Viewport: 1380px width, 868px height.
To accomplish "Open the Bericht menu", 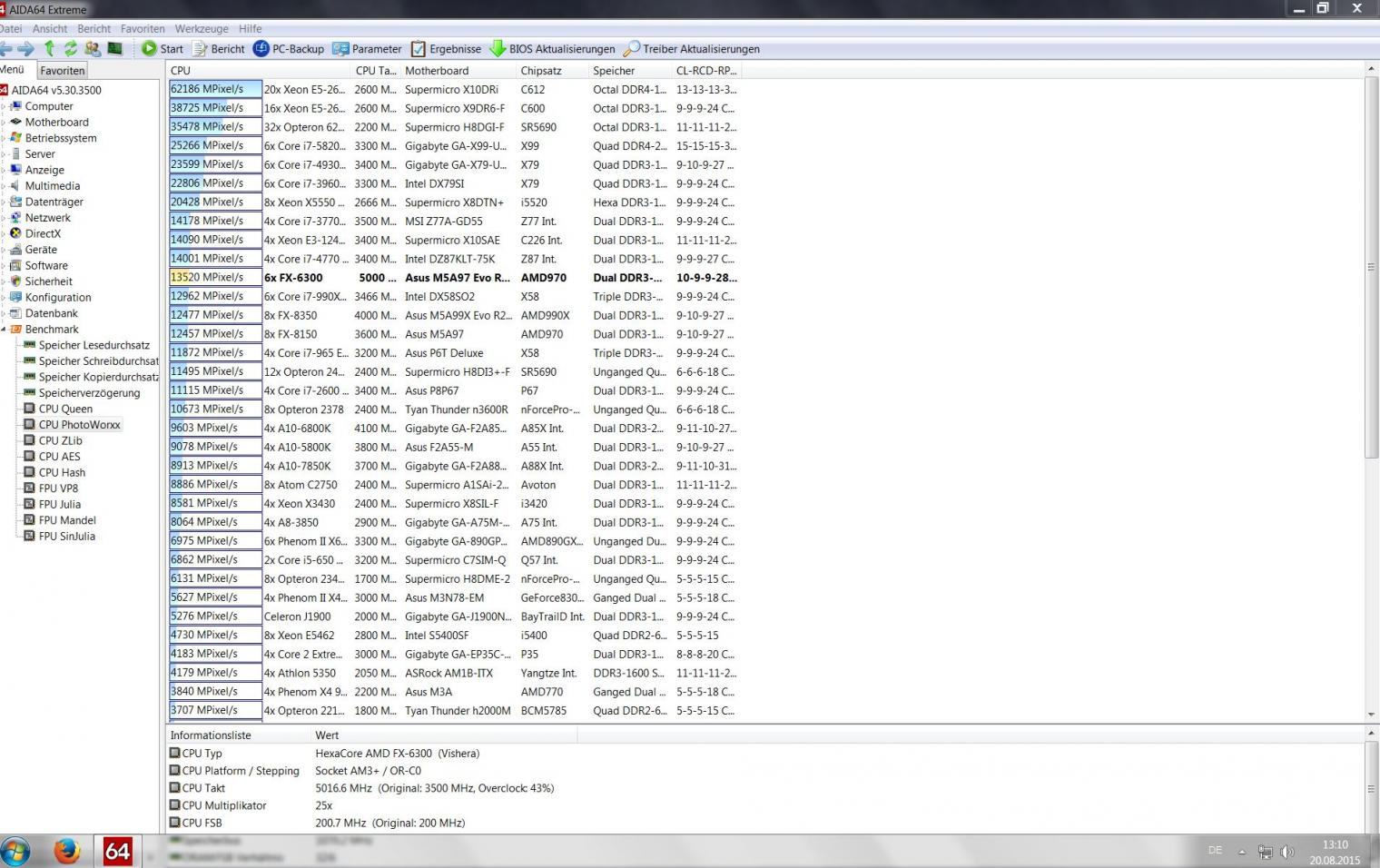I will pos(94,29).
